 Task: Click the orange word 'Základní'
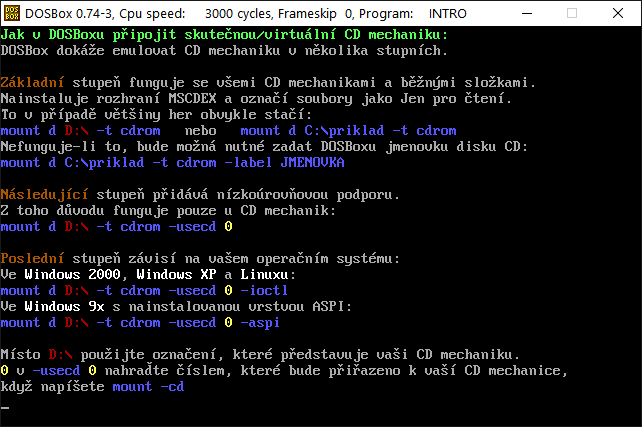(32, 83)
